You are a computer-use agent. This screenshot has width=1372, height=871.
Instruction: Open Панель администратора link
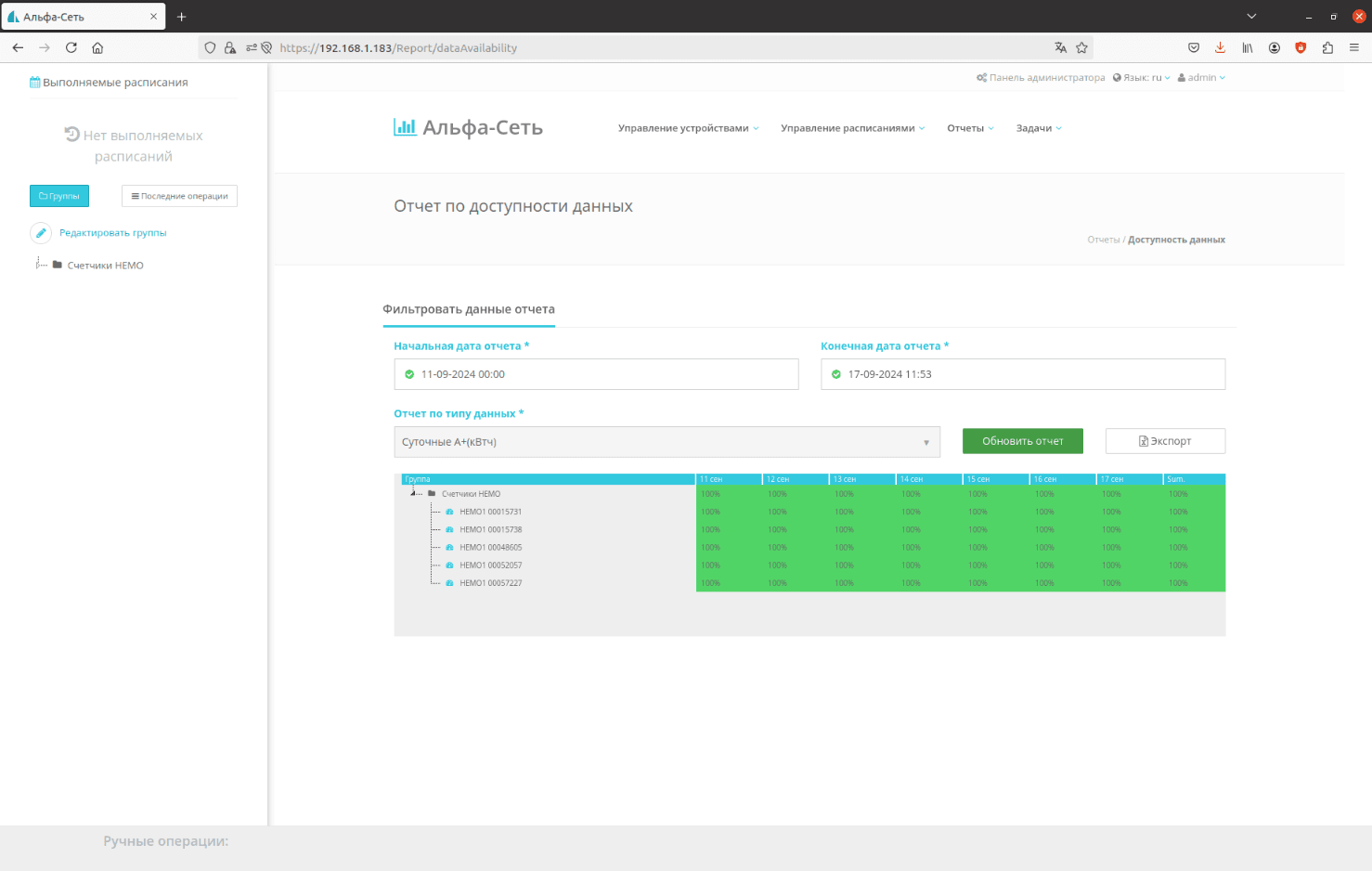point(1041,78)
